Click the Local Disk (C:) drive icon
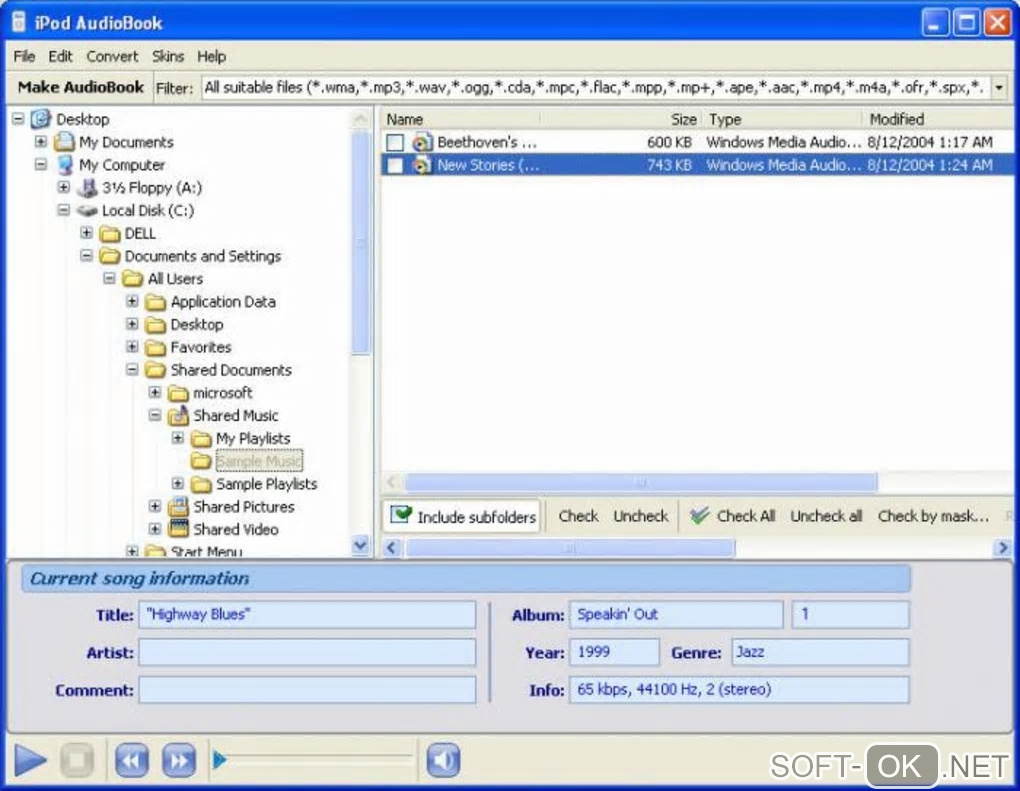The image size is (1020, 791). click(87, 211)
